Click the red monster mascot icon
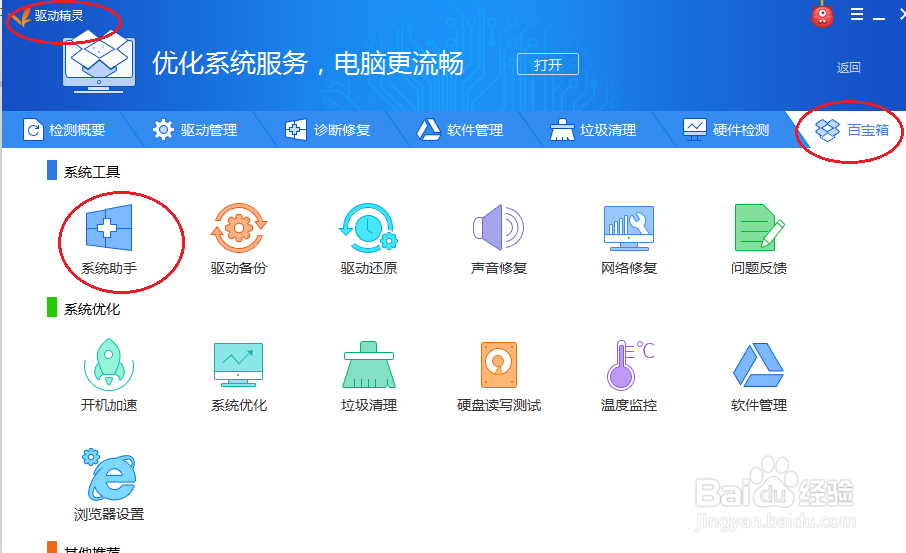 [x=822, y=15]
